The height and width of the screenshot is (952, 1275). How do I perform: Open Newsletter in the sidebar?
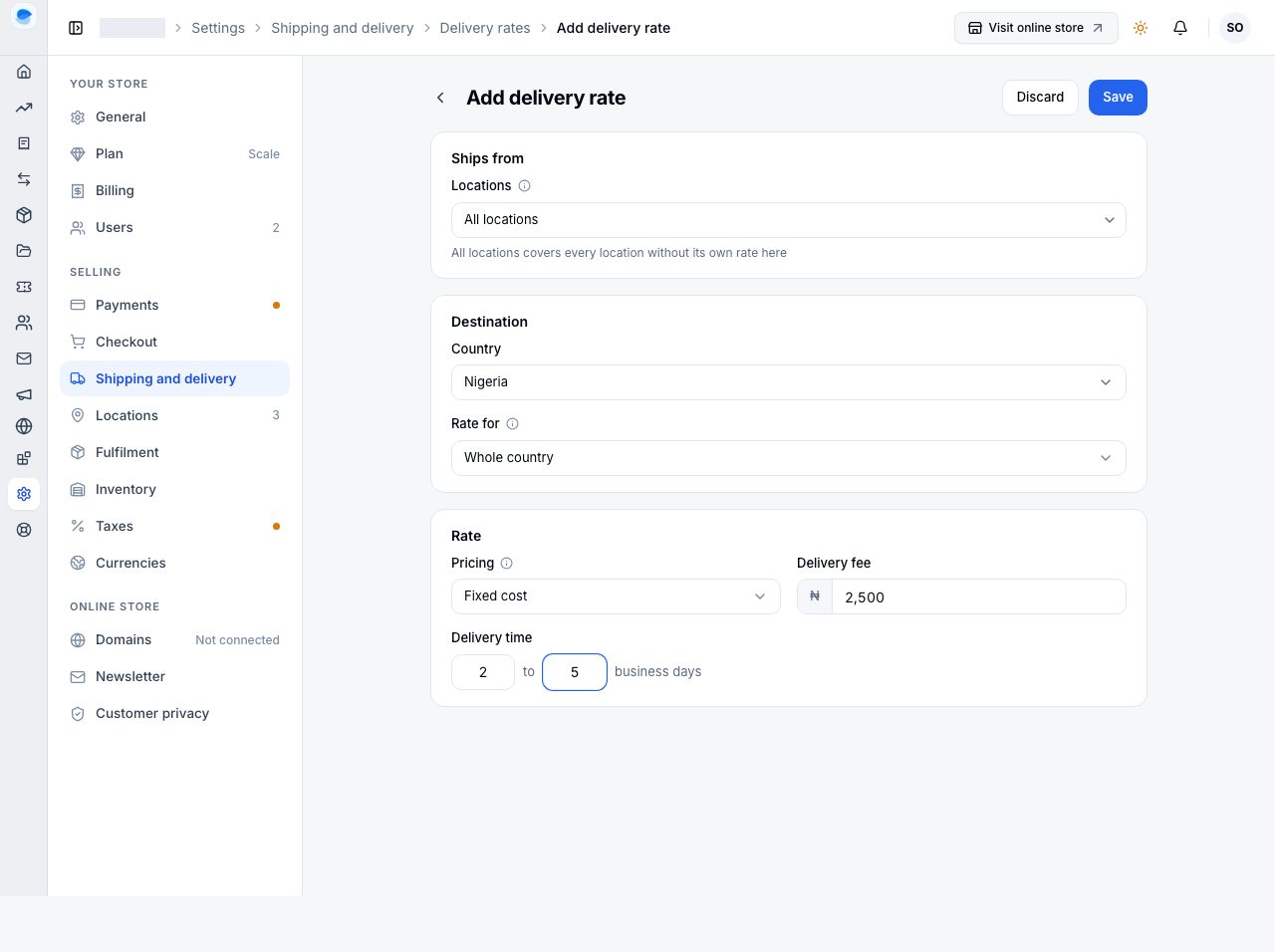175,676
